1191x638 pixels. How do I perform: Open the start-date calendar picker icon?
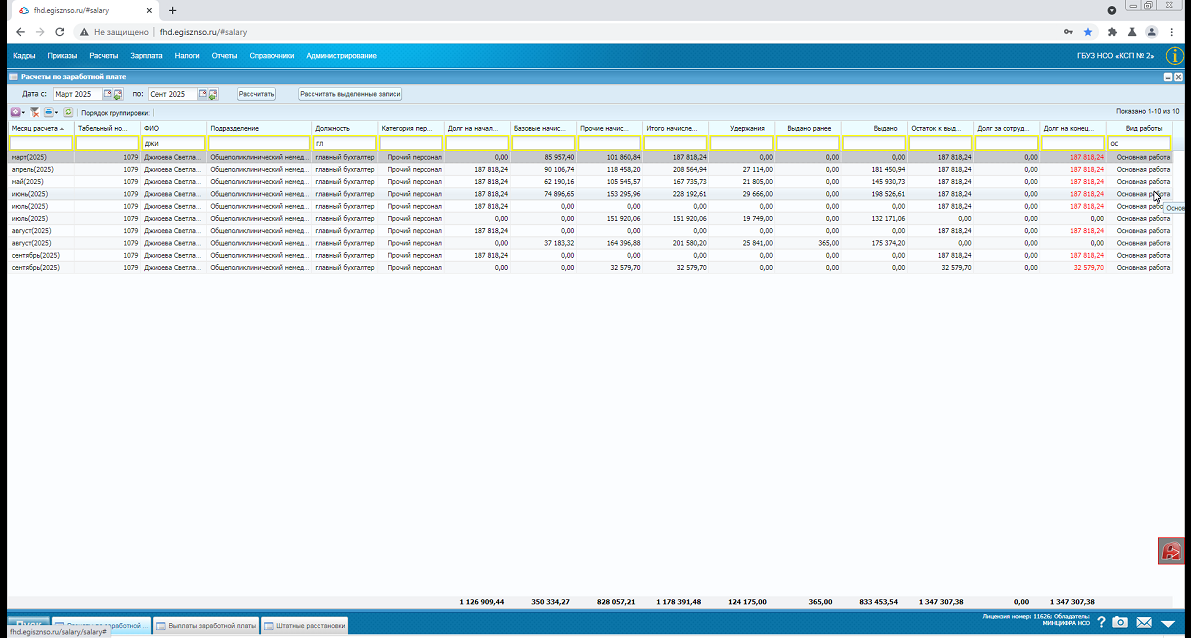[109, 94]
